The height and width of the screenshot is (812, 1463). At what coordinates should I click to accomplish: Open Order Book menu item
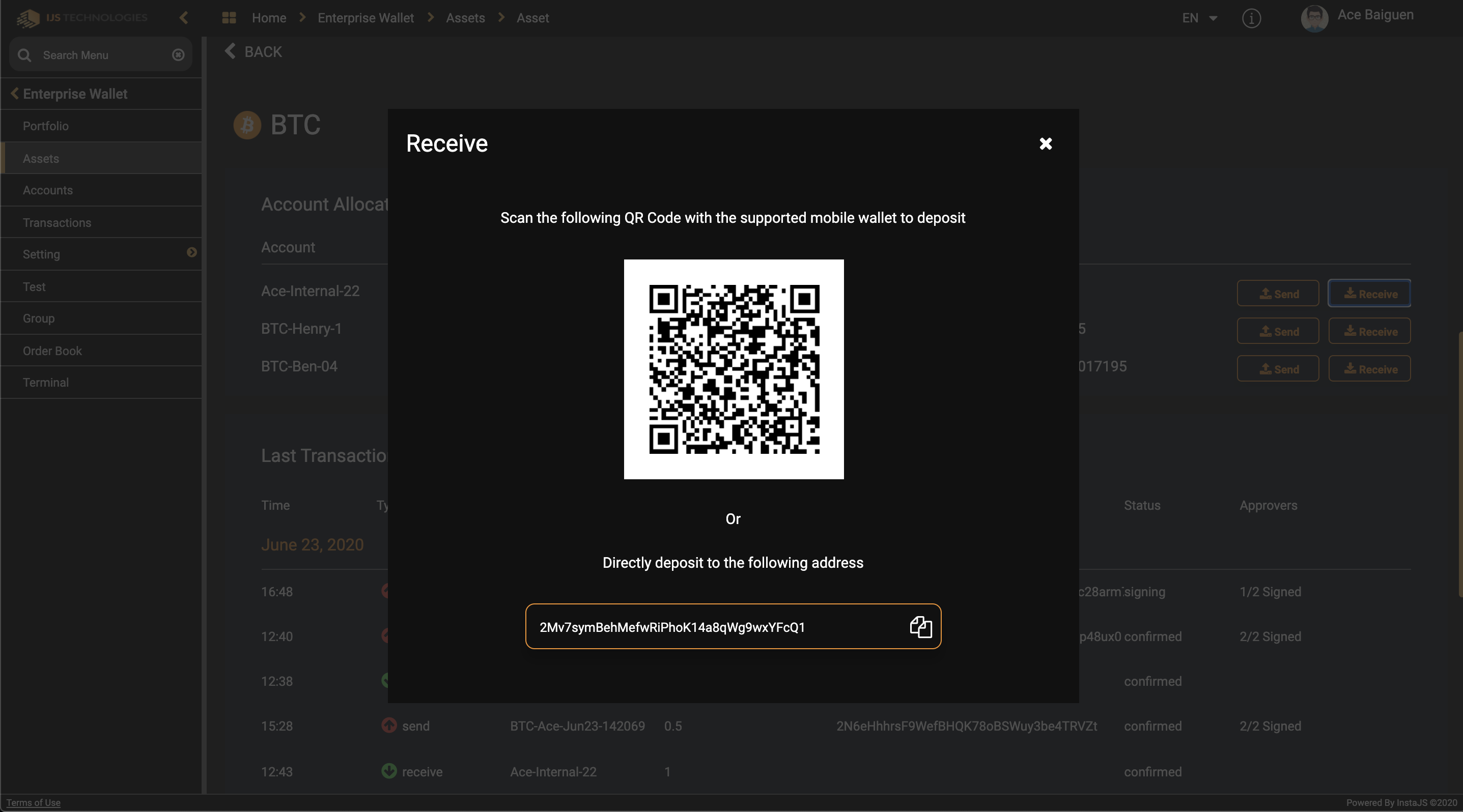(52, 351)
